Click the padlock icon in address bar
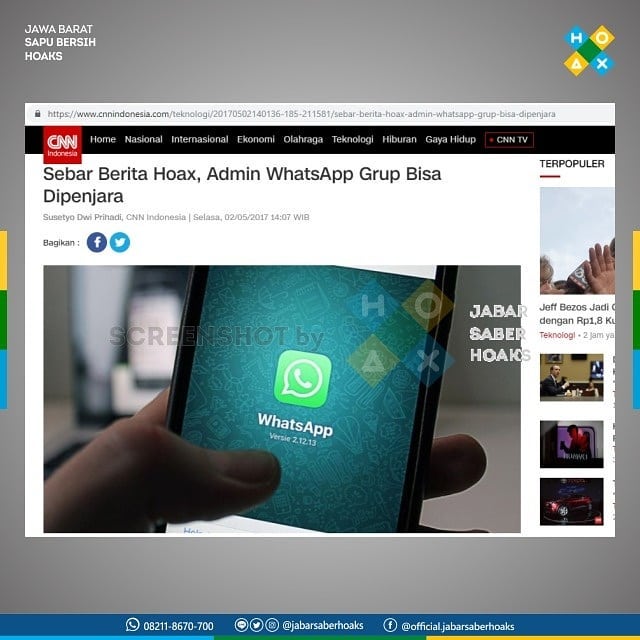Screen dimensions: 640x640 [38, 114]
